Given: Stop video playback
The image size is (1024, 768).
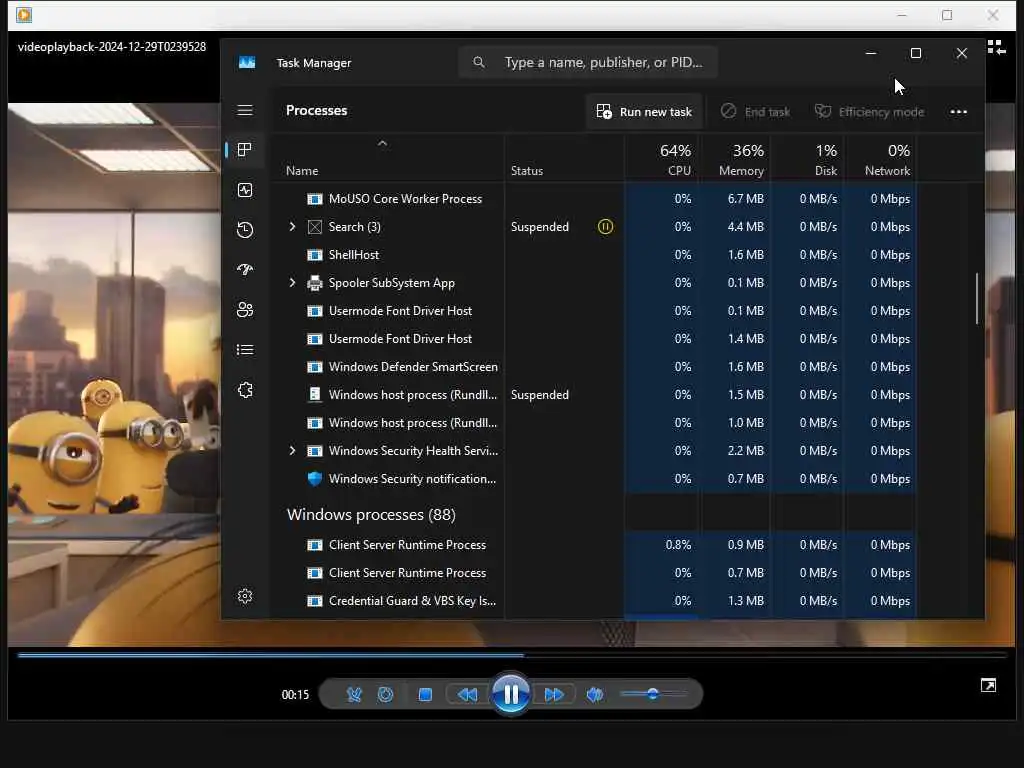Looking at the screenshot, I should point(425,694).
